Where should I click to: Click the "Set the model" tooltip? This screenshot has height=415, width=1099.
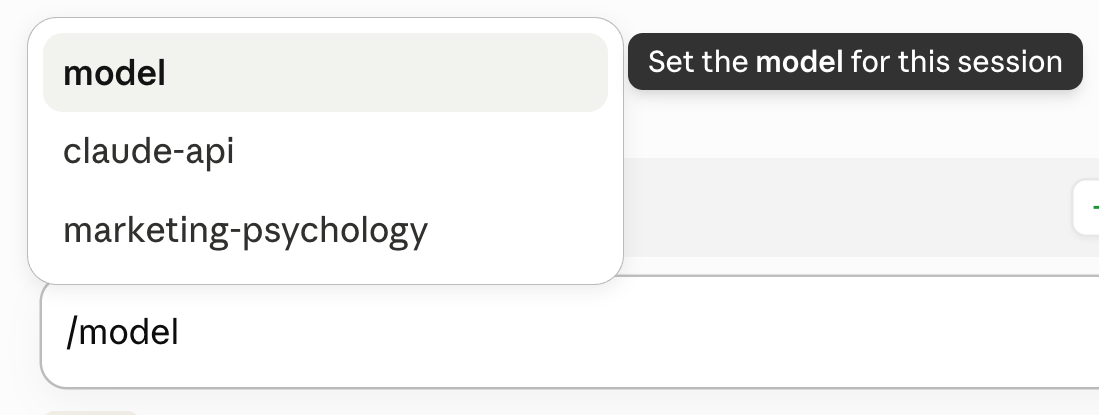click(855, 62)
